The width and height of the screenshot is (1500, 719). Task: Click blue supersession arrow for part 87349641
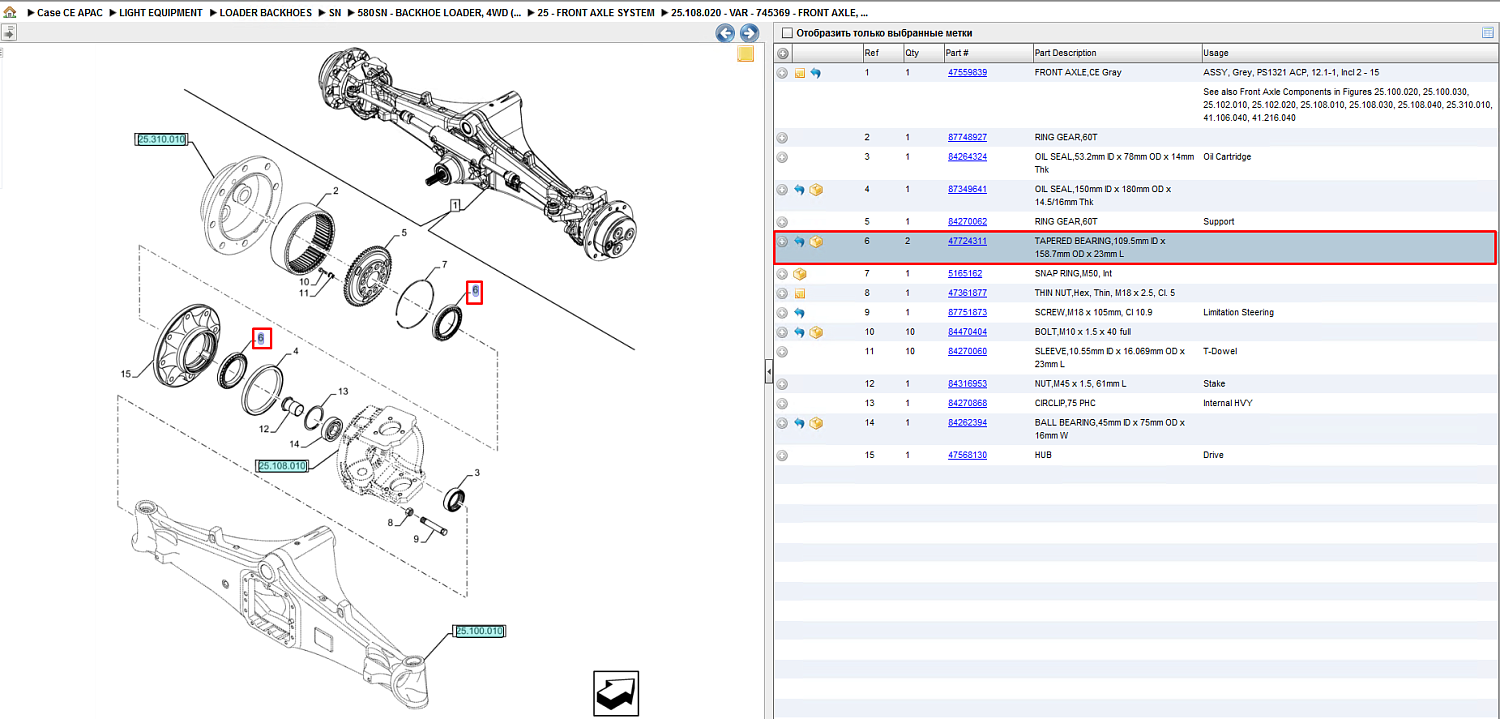click(x=799, y=189)
